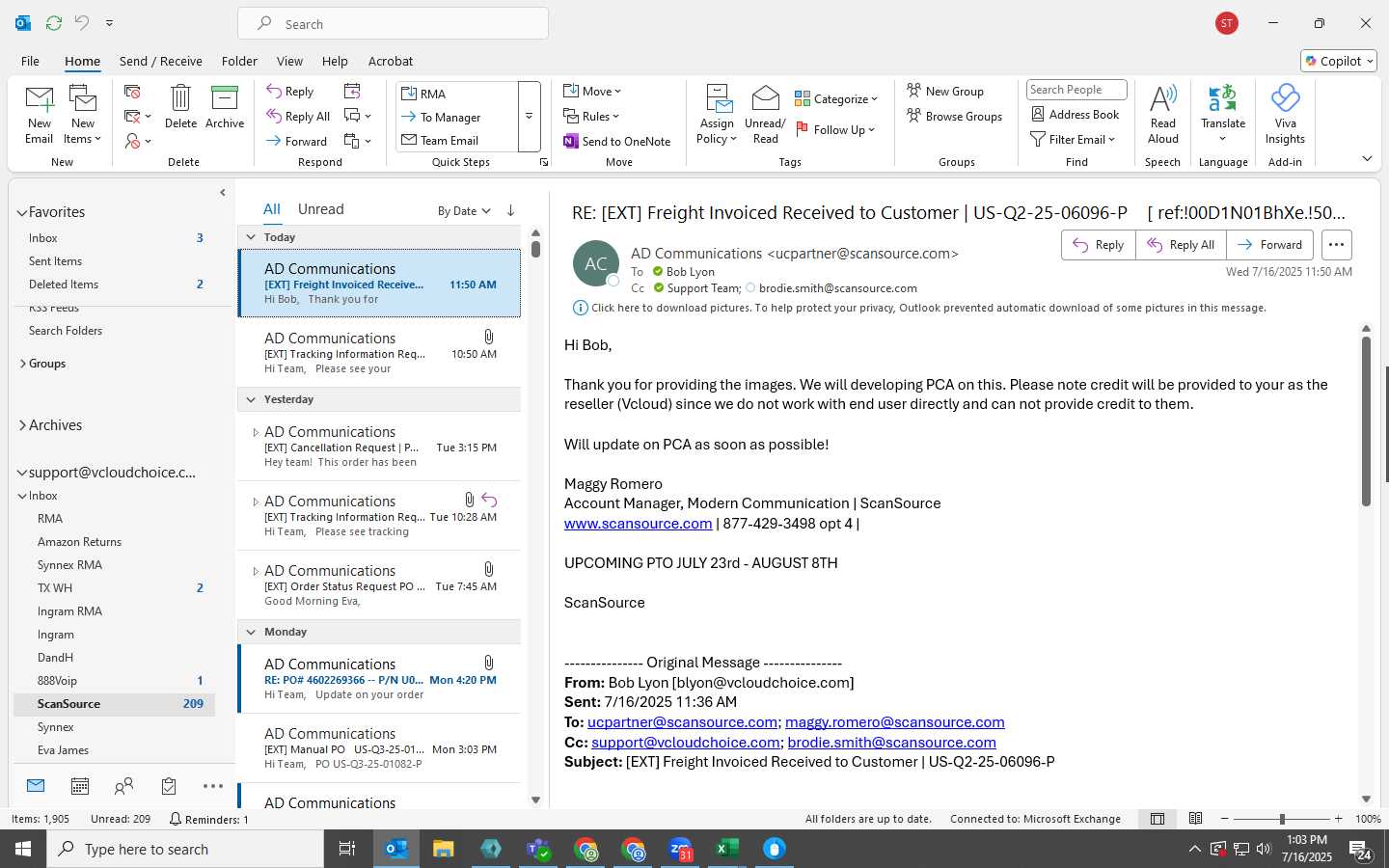Open the Folder tab
Image resolution: width=1389 pixels, height=868 pixels.
tap(239, 61)
